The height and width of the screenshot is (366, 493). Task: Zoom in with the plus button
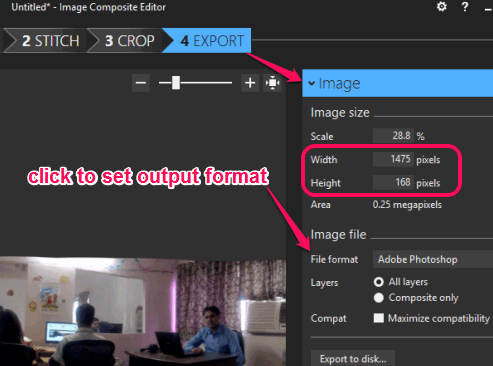(250, 83)
